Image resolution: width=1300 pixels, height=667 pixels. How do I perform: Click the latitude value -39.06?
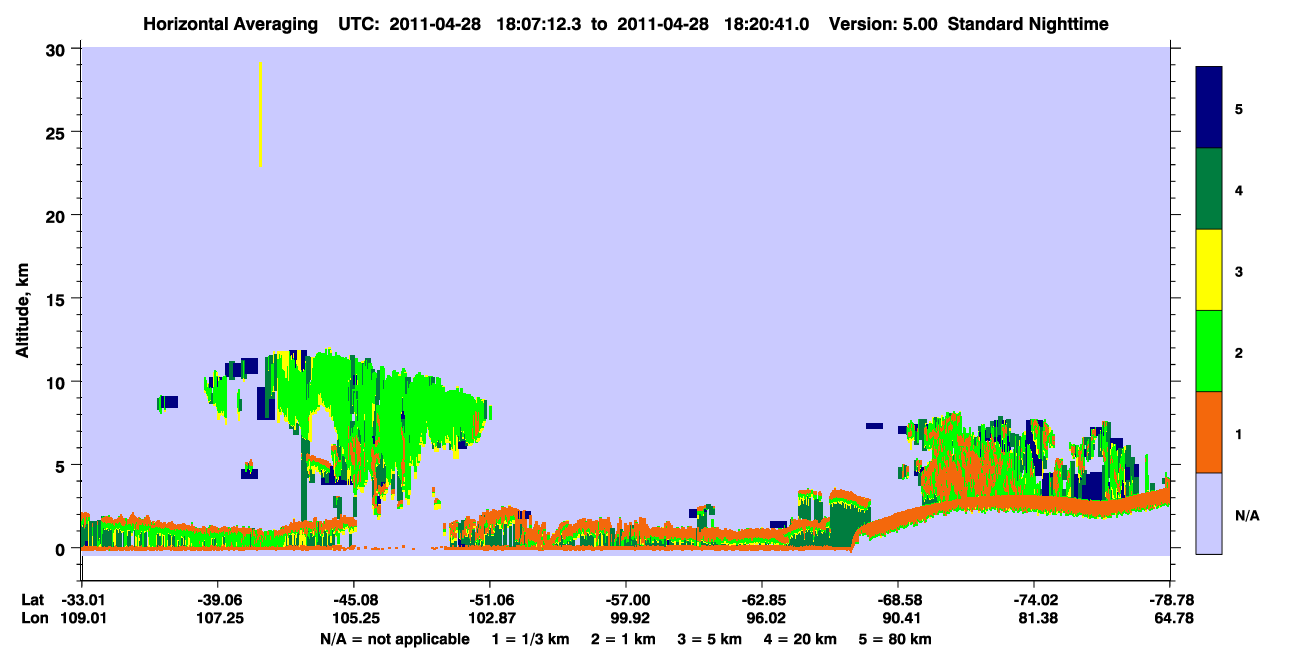pyautogui.click(x=217, y=600)
